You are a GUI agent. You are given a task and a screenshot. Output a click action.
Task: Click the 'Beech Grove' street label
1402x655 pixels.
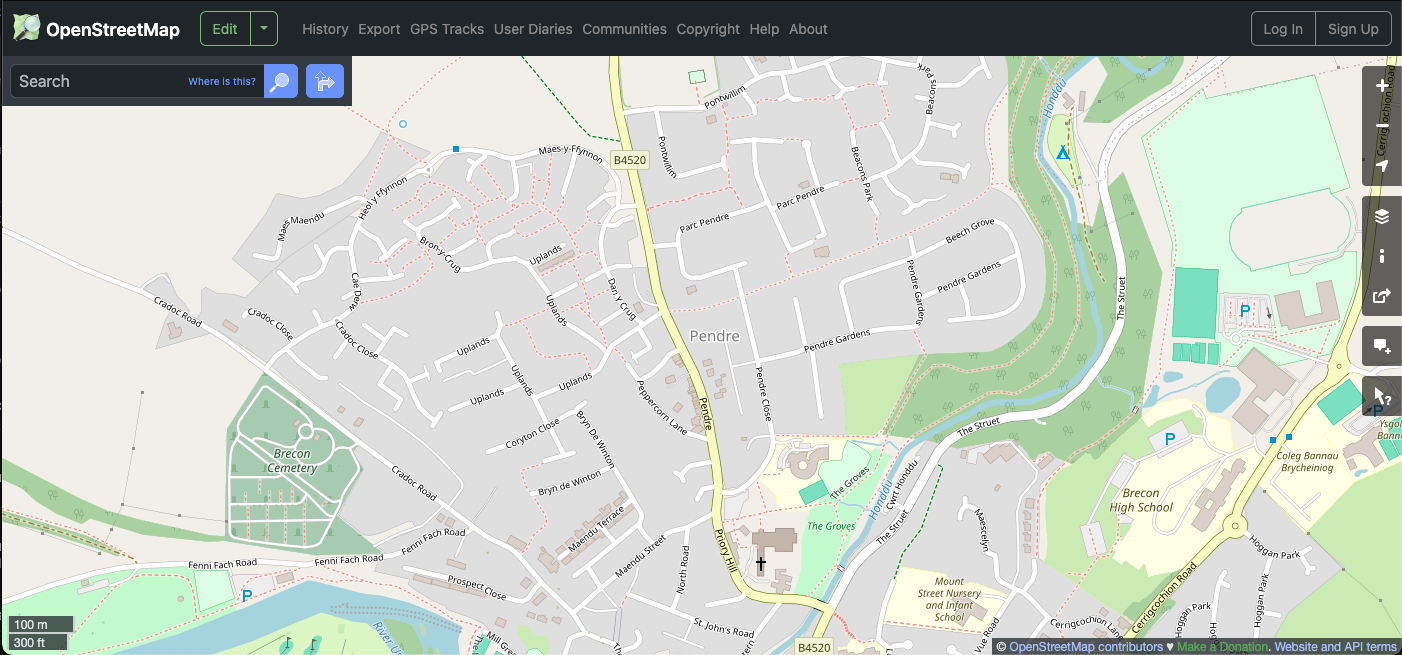coord(970,232)
